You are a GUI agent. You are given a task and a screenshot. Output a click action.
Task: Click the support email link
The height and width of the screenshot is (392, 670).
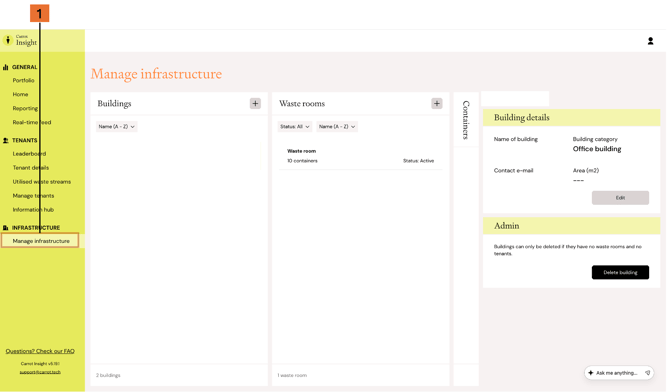pyautogui.click(x=40, y=372)
